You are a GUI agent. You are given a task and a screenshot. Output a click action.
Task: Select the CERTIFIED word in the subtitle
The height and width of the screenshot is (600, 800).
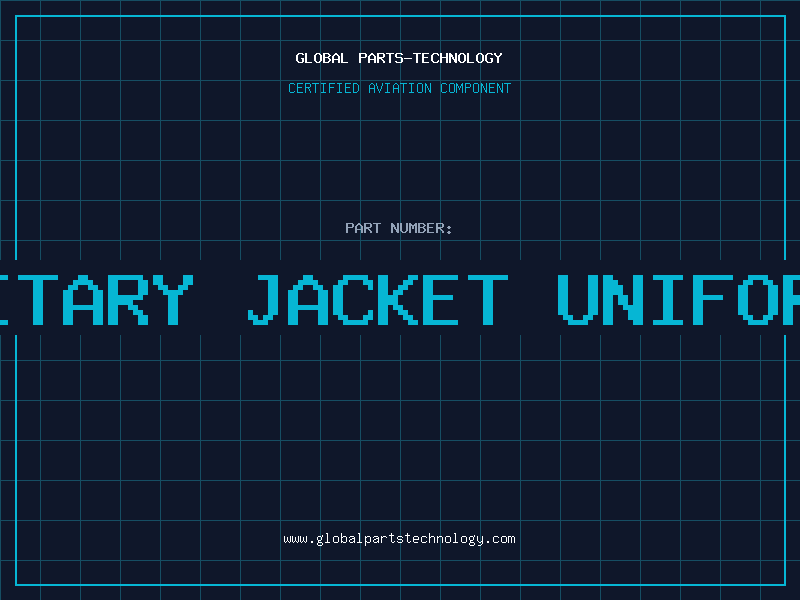pos(324,88)
